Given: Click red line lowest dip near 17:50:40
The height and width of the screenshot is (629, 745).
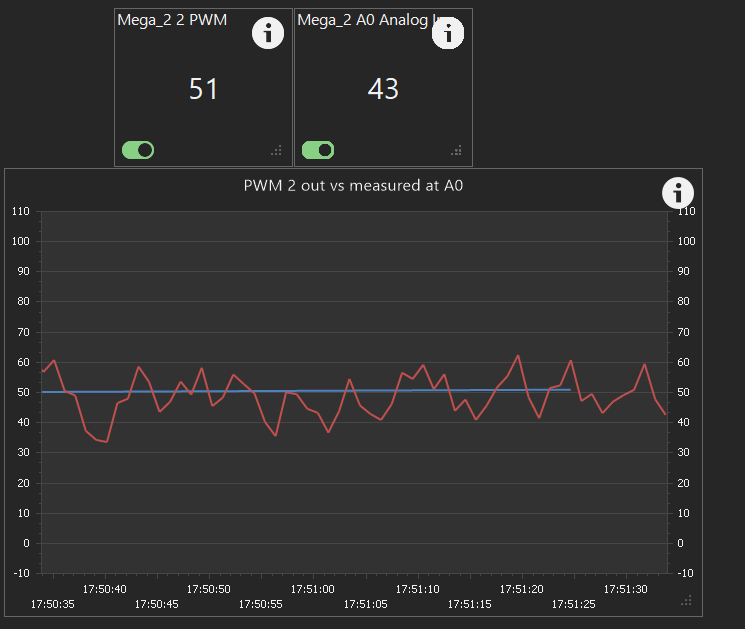Looking at the screenshot, I should (106, 441).
